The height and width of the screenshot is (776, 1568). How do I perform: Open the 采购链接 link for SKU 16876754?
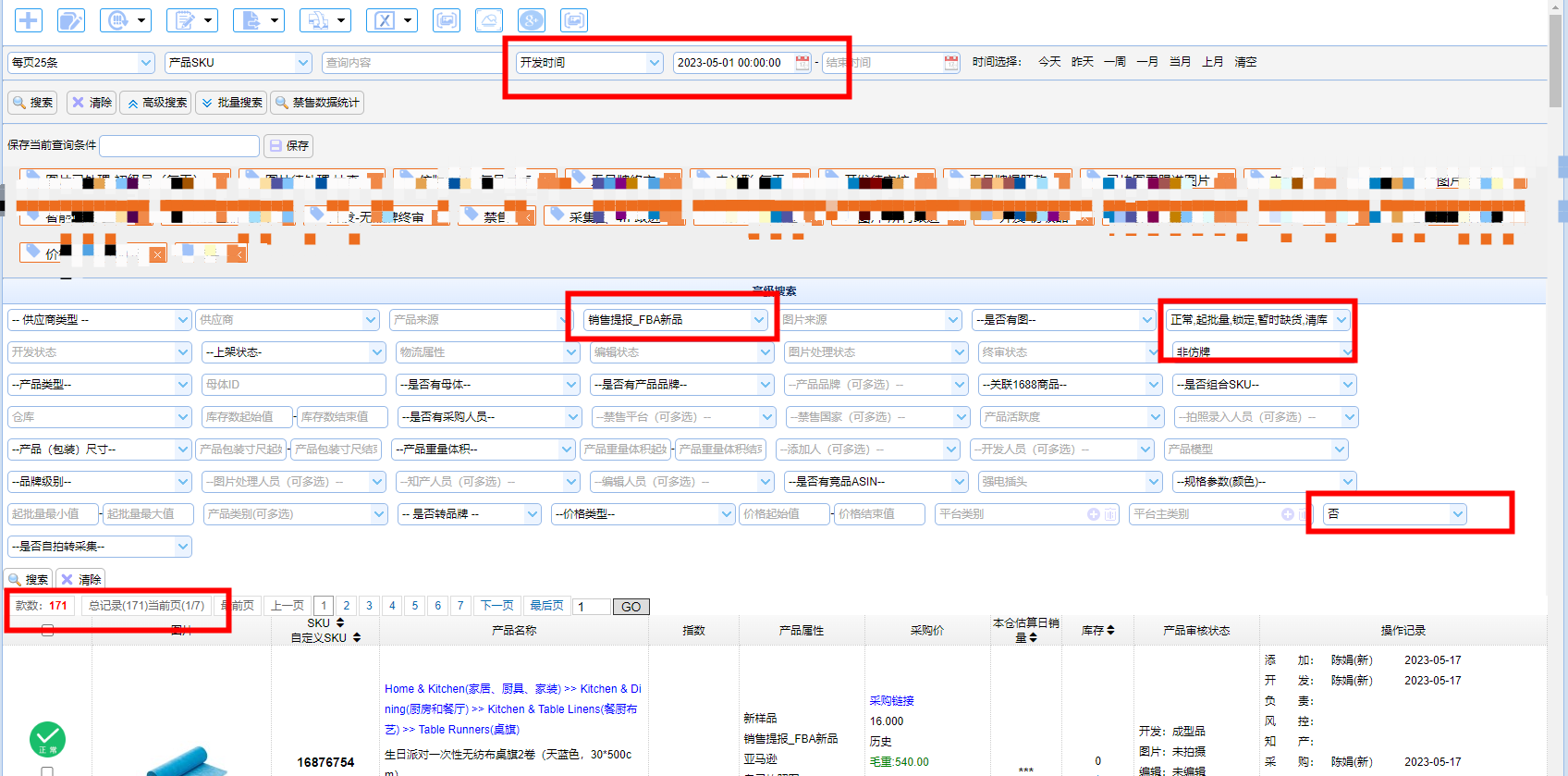891,701
